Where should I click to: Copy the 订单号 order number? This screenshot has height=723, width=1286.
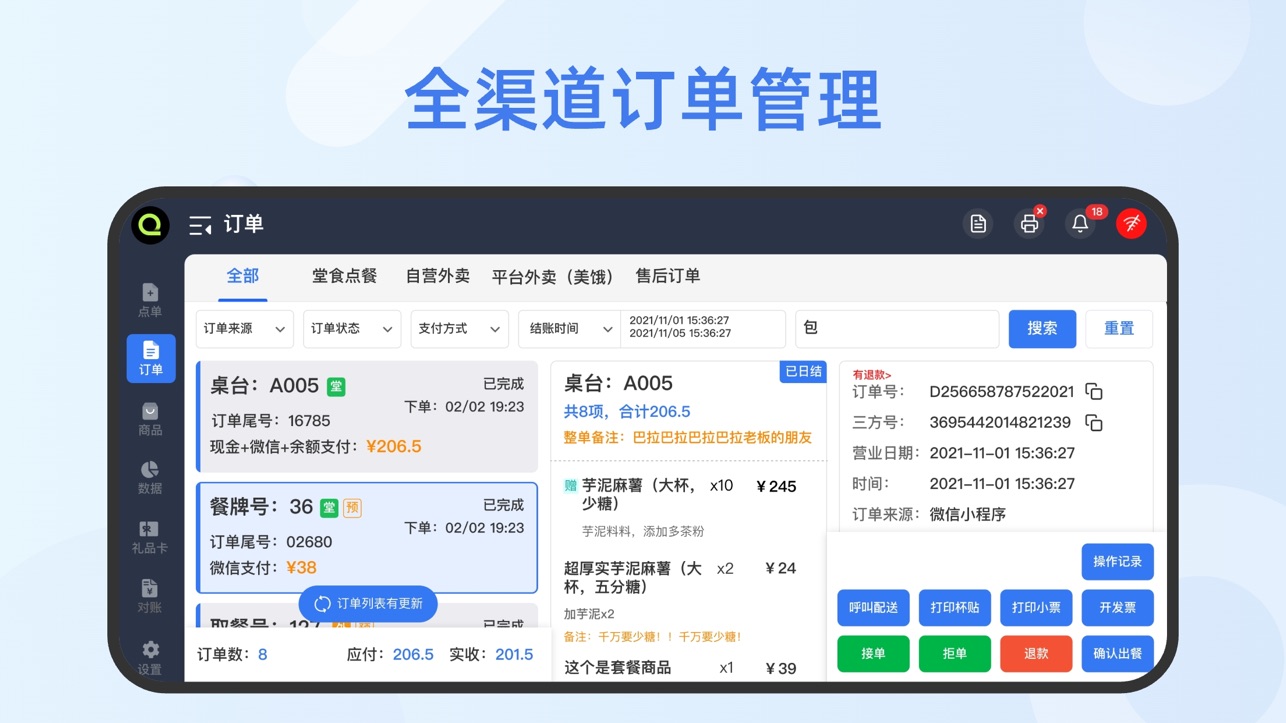[1094, 392]
